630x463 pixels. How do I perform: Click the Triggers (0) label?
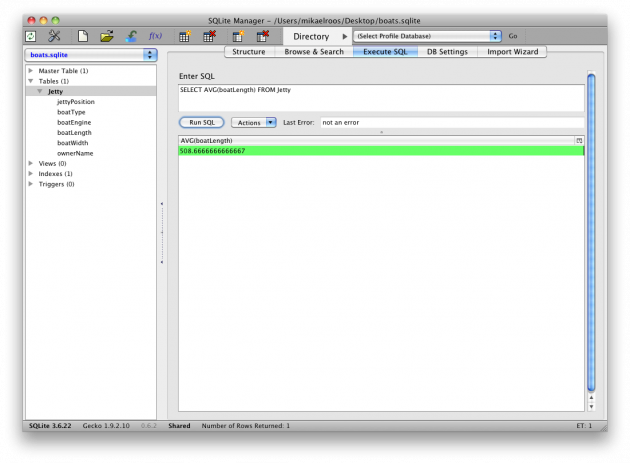[x=56, y=184]
